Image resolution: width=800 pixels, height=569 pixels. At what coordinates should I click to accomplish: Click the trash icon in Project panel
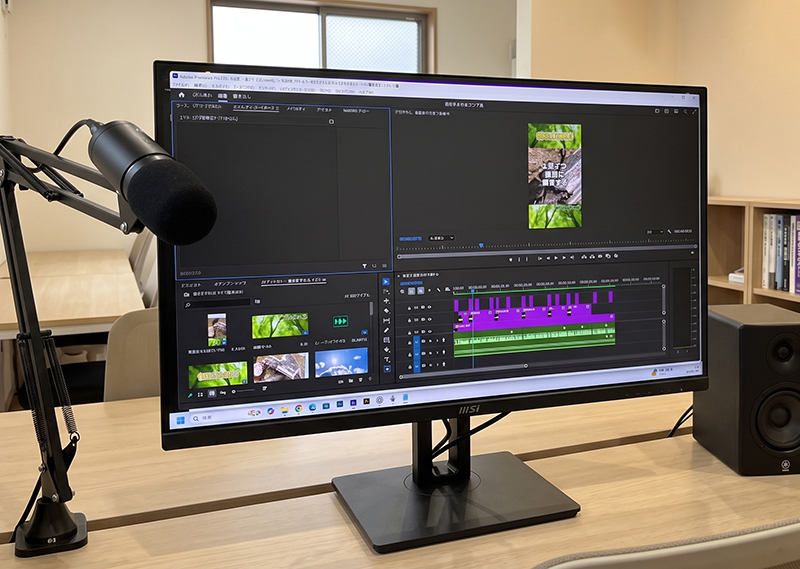point(370,379)
